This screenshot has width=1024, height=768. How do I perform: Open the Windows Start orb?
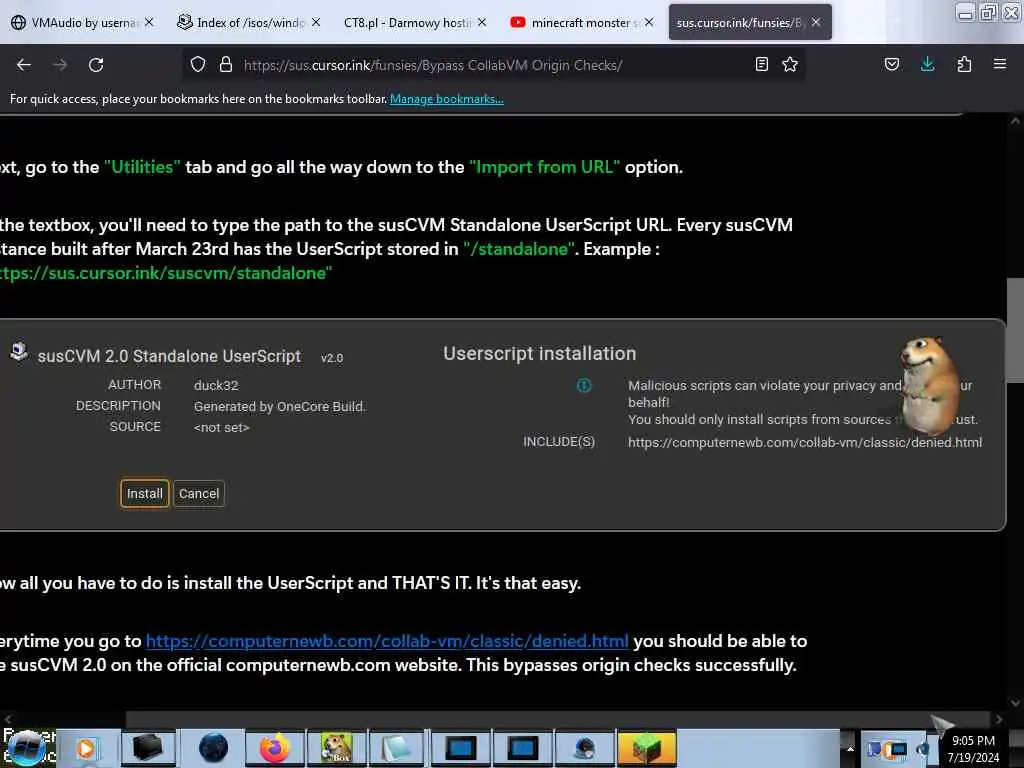pos(26,748)
